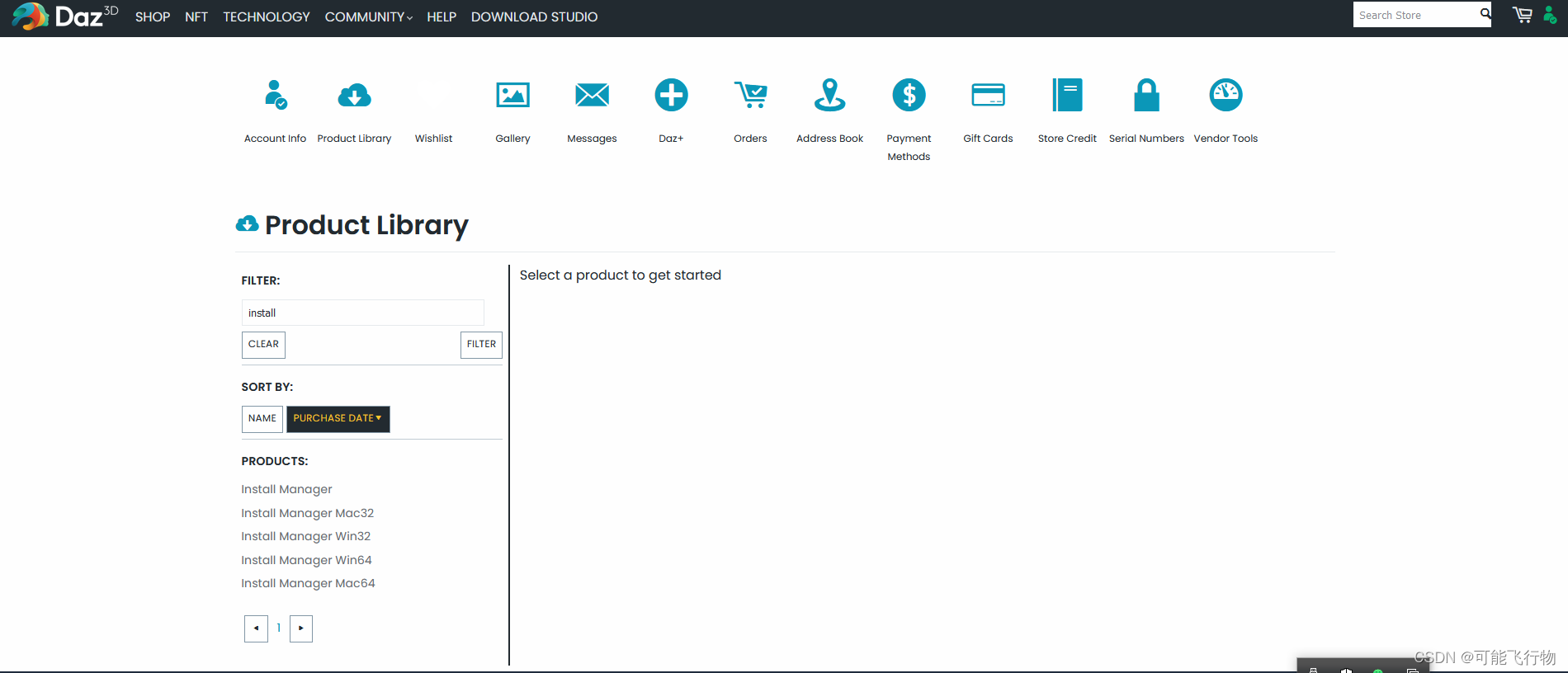1568x673 pixels.
Task: Click the search magnifier icon
Action: pos(1485,14)
